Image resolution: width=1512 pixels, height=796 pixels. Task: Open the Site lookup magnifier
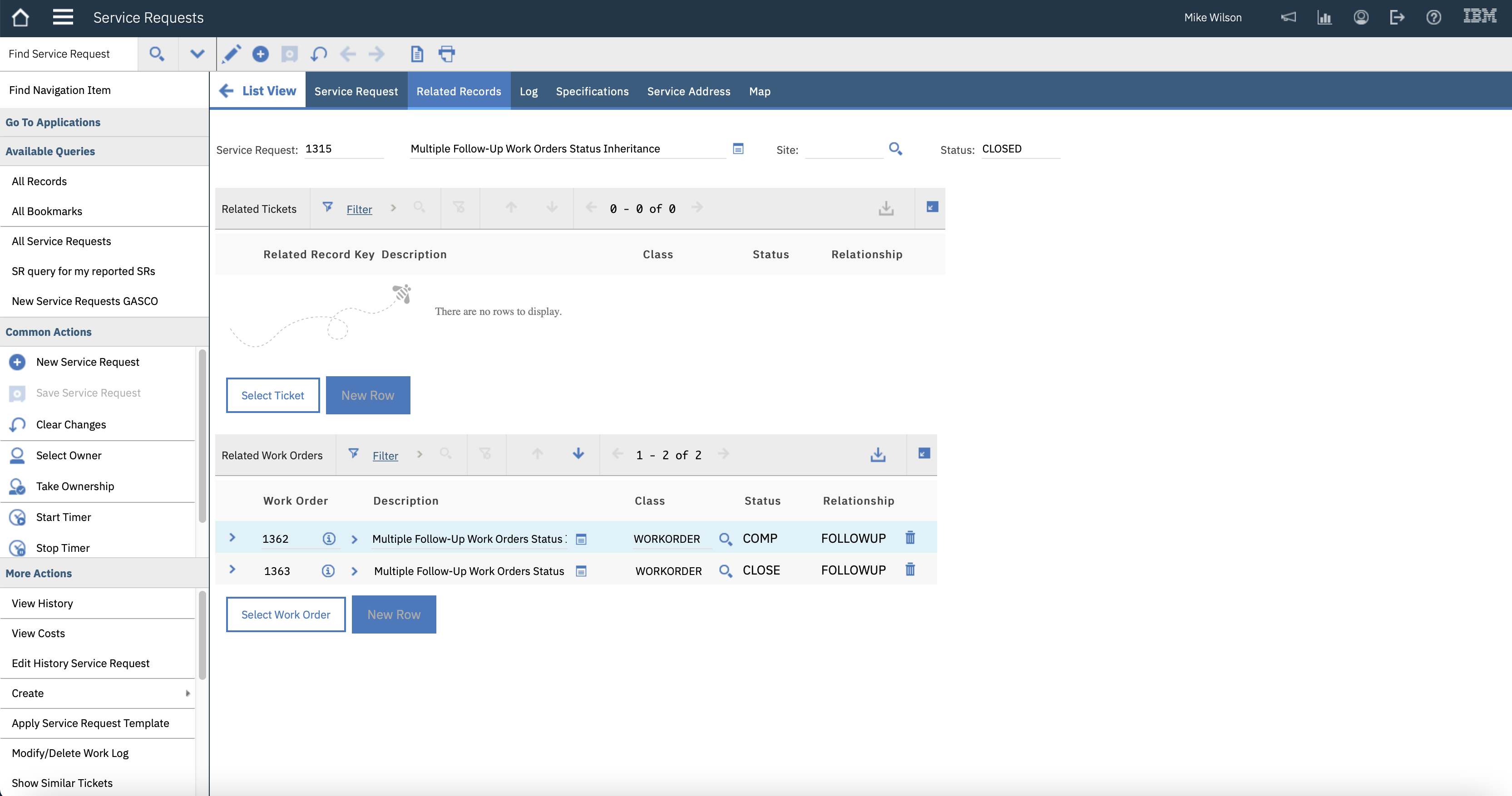(x=895, y=149)
